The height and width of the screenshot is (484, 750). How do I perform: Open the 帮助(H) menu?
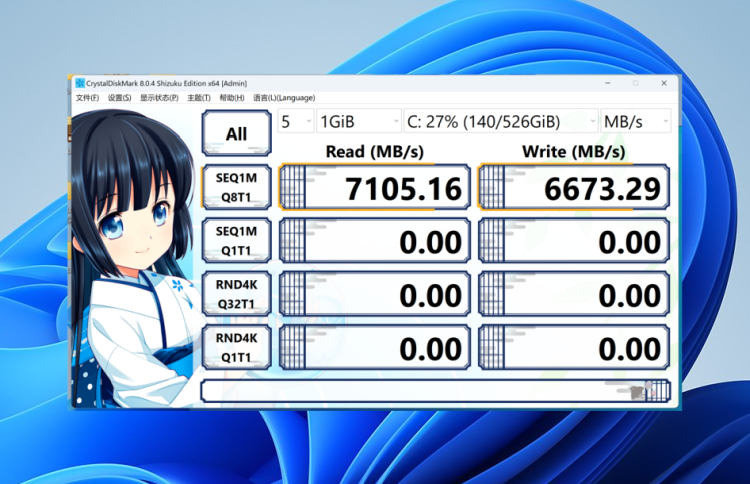232,98
